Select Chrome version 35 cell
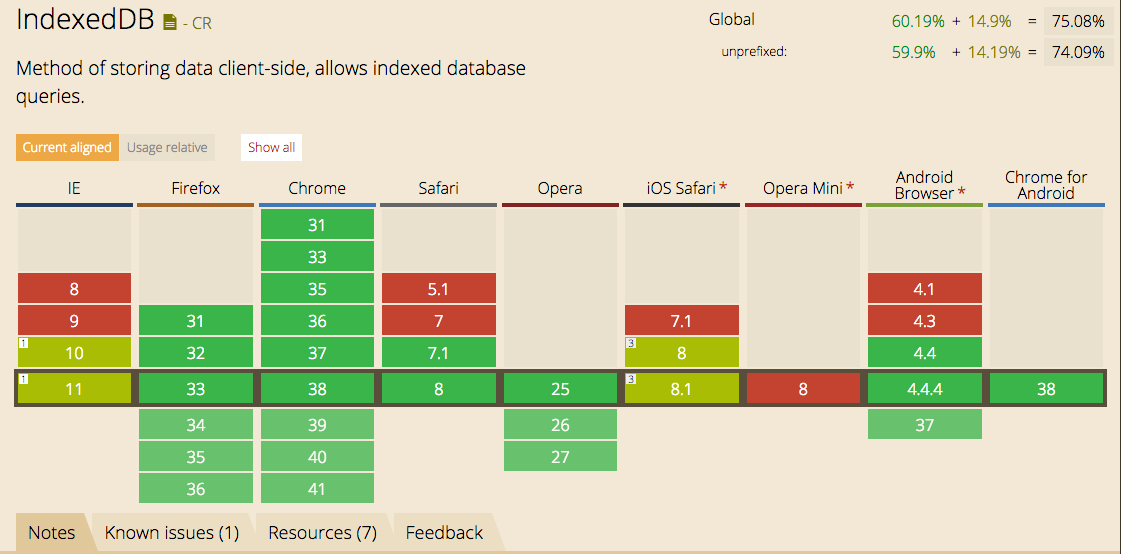Viewport: 1121px width, 554px height. click(317, 288)
